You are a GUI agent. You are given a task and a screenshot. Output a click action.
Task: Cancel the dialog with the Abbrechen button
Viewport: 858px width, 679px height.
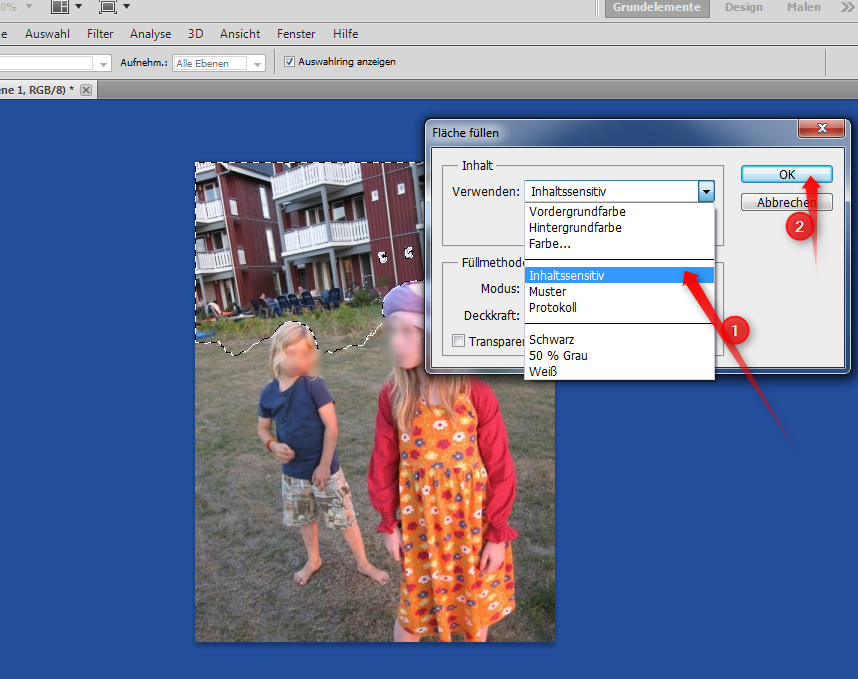(x=786, y=202)
